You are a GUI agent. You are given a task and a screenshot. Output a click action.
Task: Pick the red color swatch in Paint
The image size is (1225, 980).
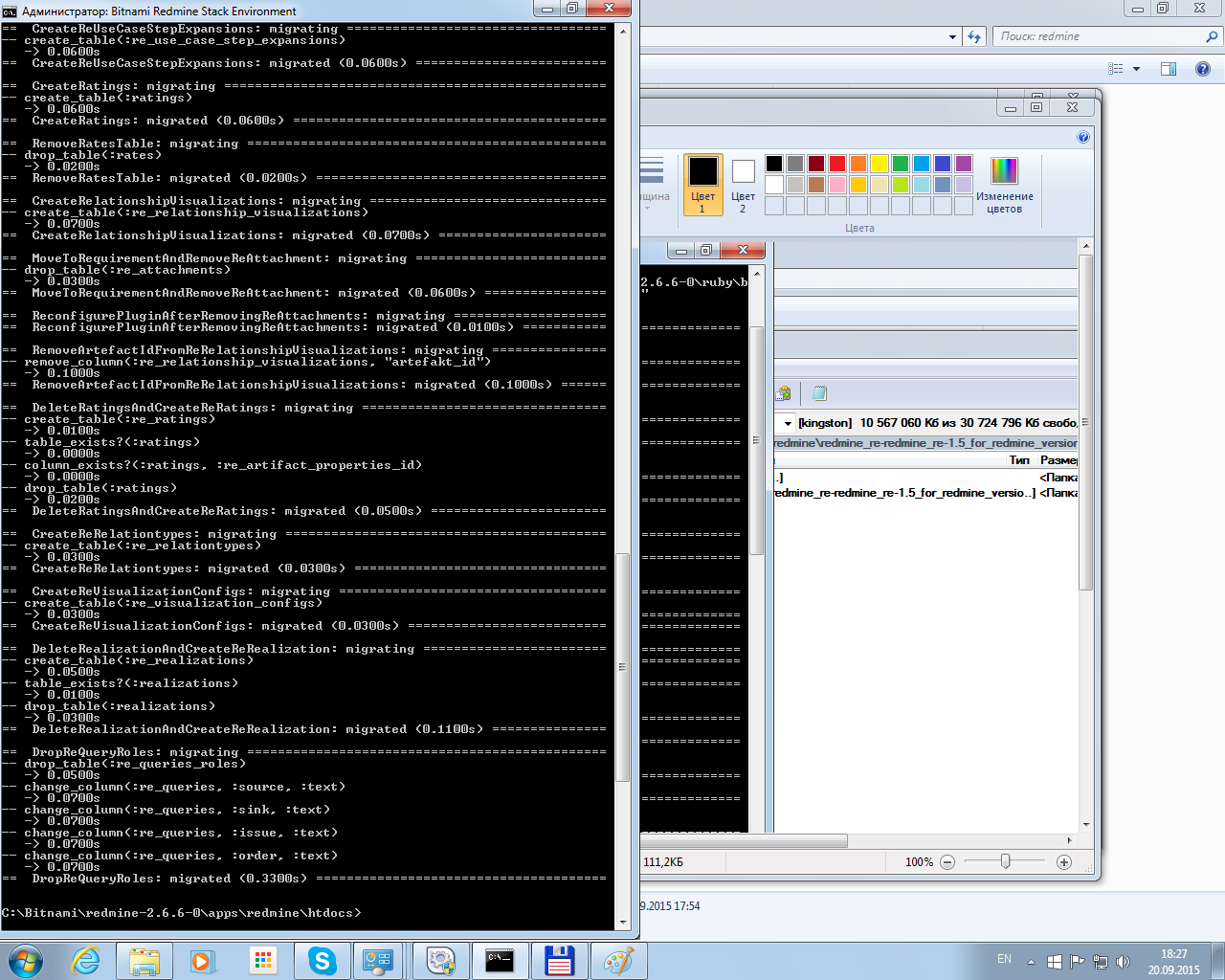(836, 164)
